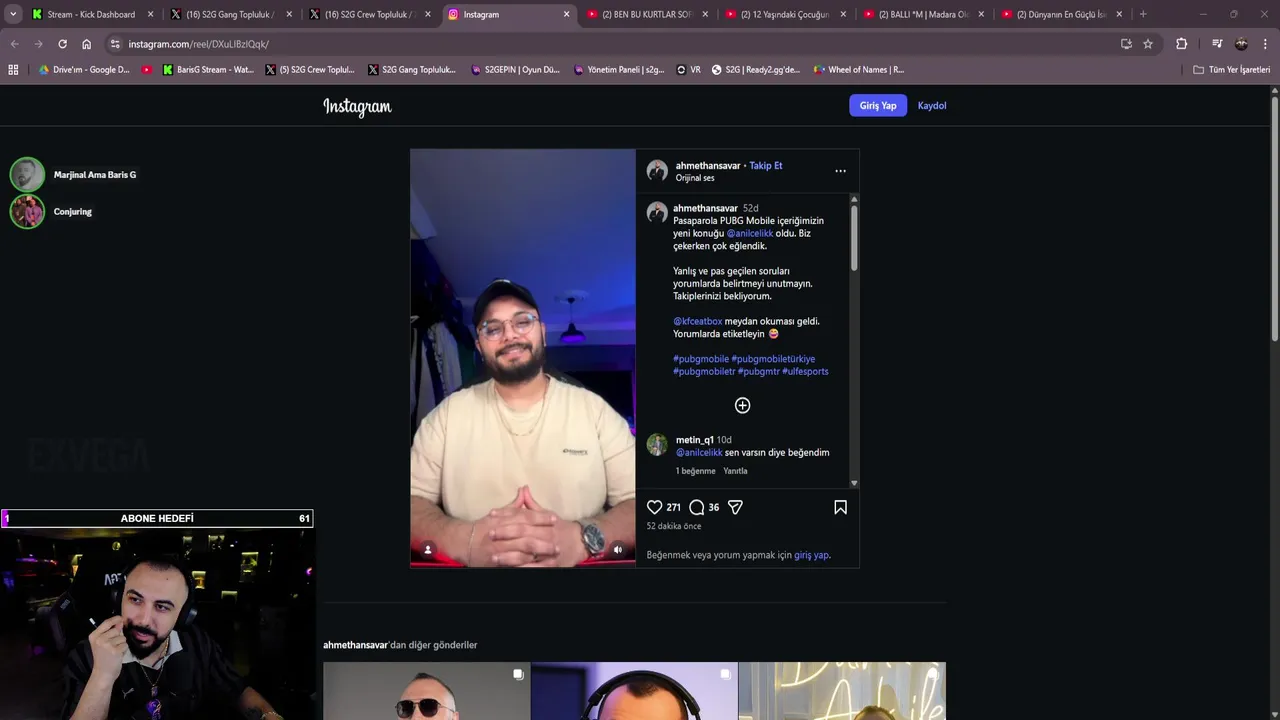Load more comments with plus circle
This screenshot has height=720, width=1280.
coord(742,405)
